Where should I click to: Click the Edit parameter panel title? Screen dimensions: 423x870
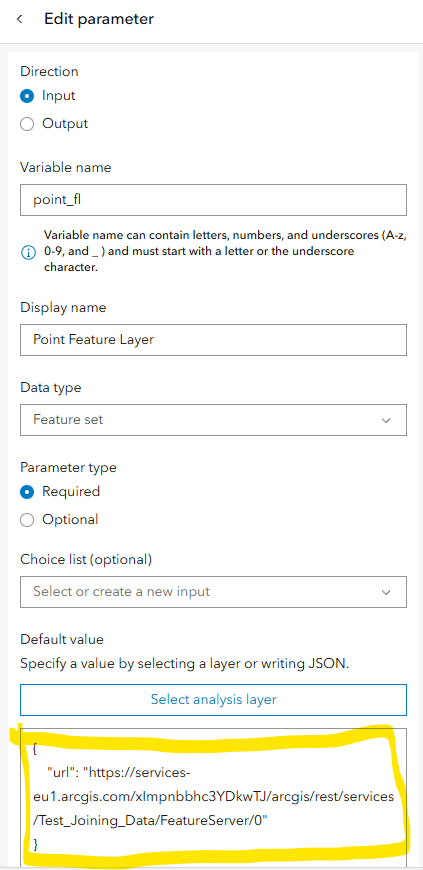coord(99,19)
